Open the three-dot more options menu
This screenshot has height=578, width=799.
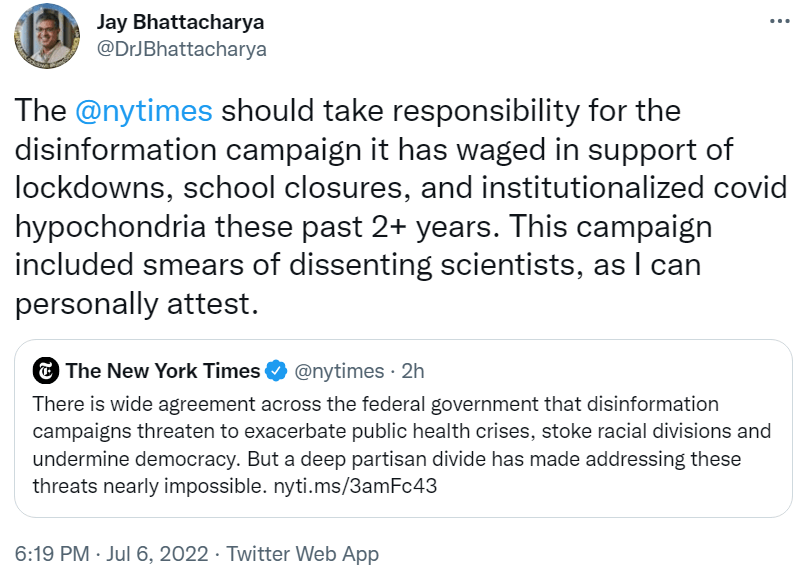coord(777,21)
